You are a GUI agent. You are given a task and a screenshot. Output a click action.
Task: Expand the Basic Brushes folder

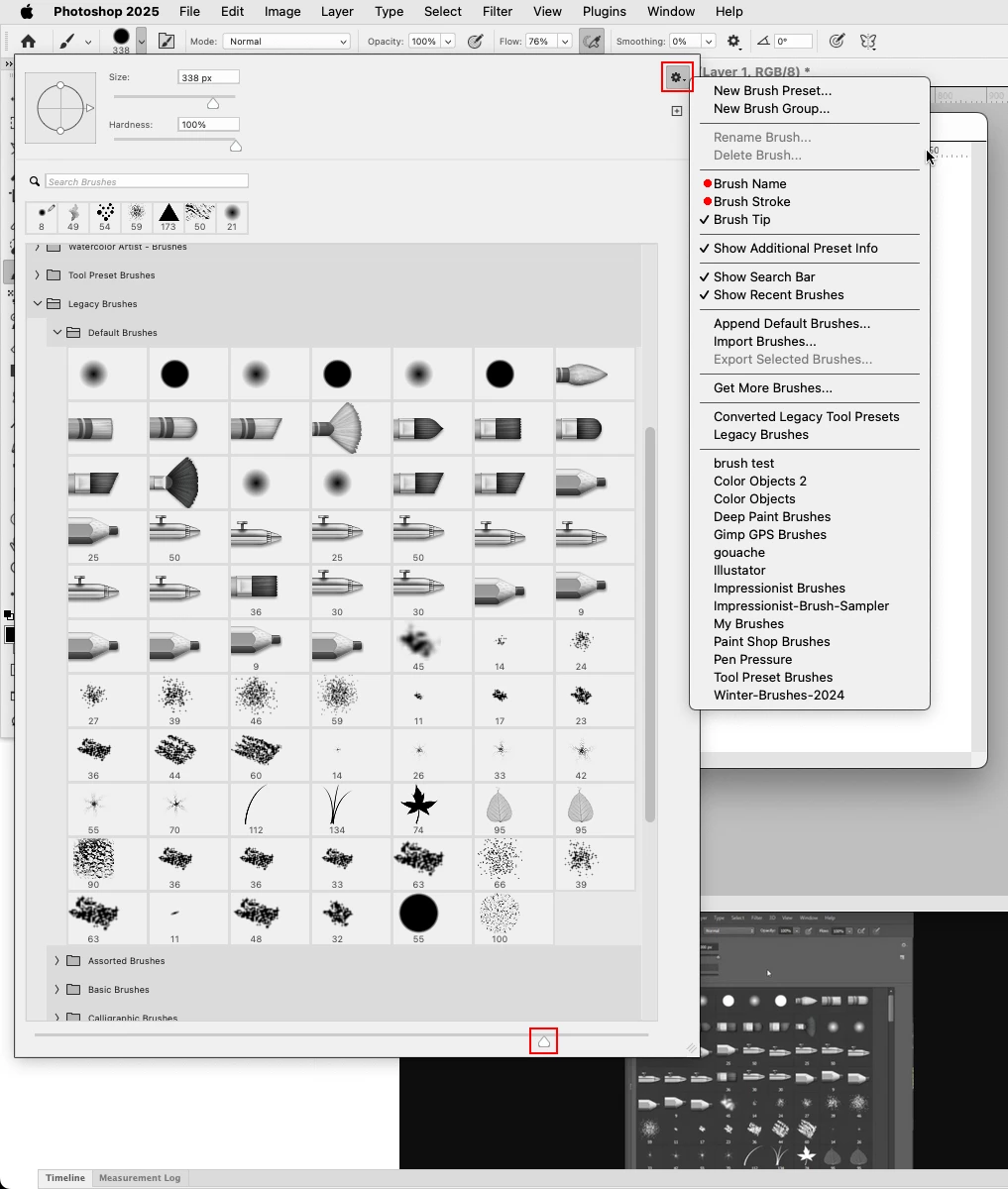(x=57, y=990)
